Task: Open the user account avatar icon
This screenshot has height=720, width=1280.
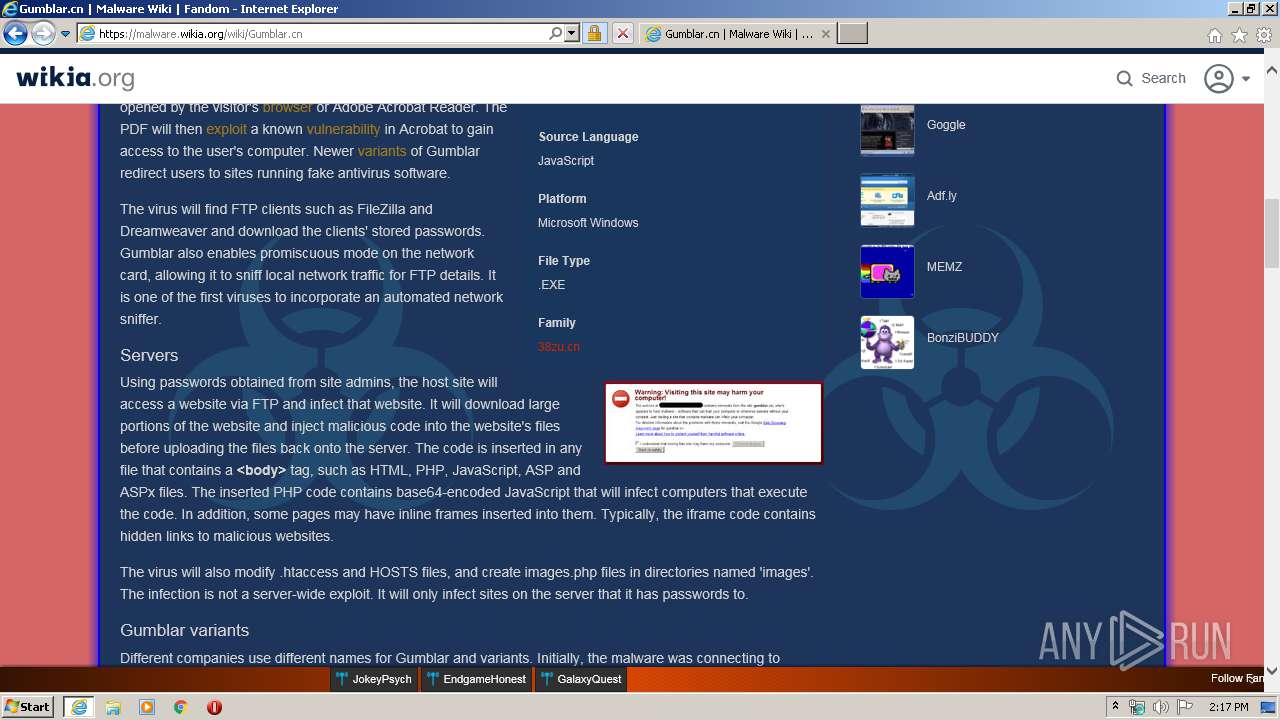Action: pyautogui.click(x=1218, y=78)
